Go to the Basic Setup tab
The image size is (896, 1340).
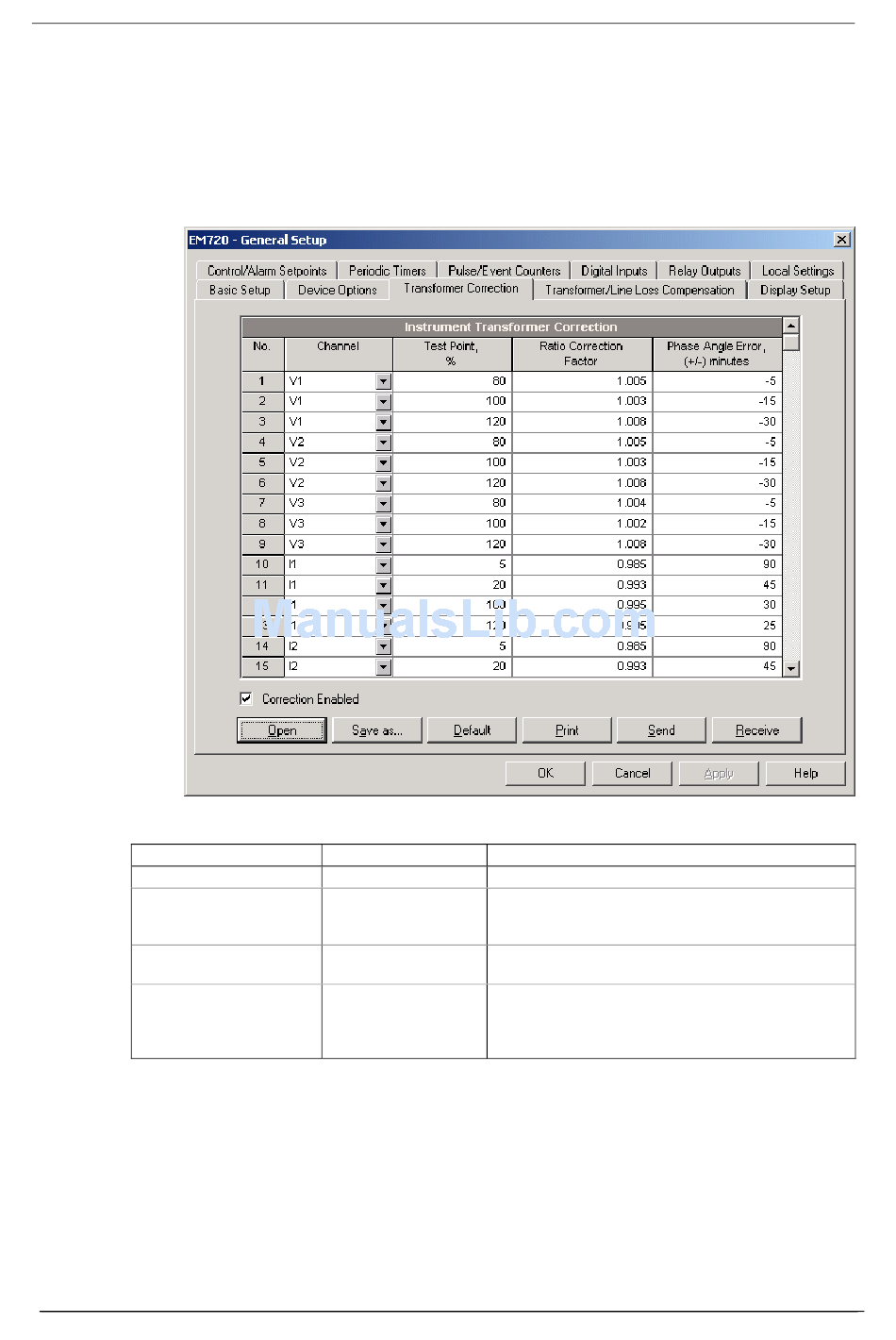240,291
